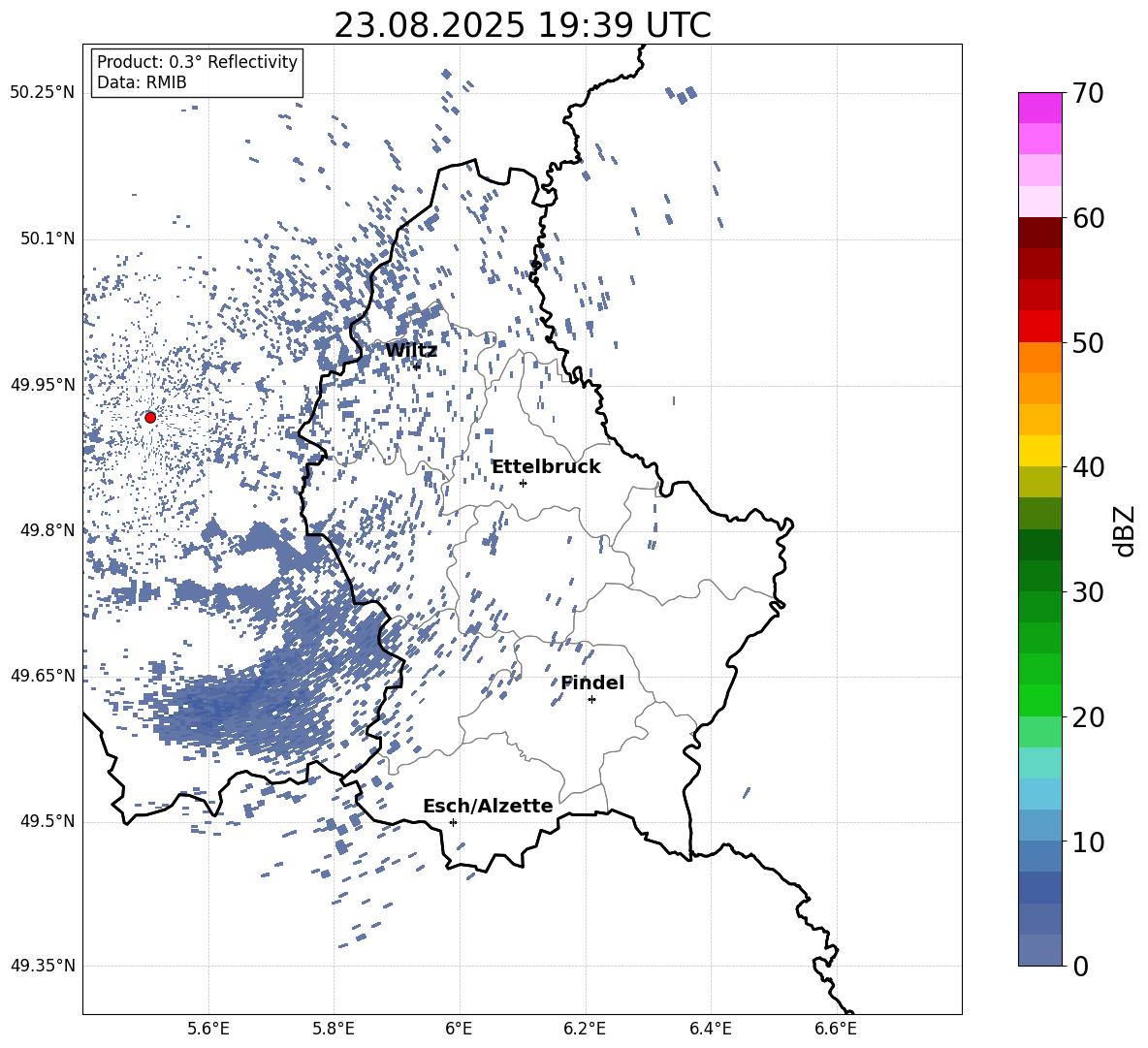Pick the bright red swatch just above 50 dBZ
The height and width of the screenshot is (1048, 1148).
[1039, 327]
